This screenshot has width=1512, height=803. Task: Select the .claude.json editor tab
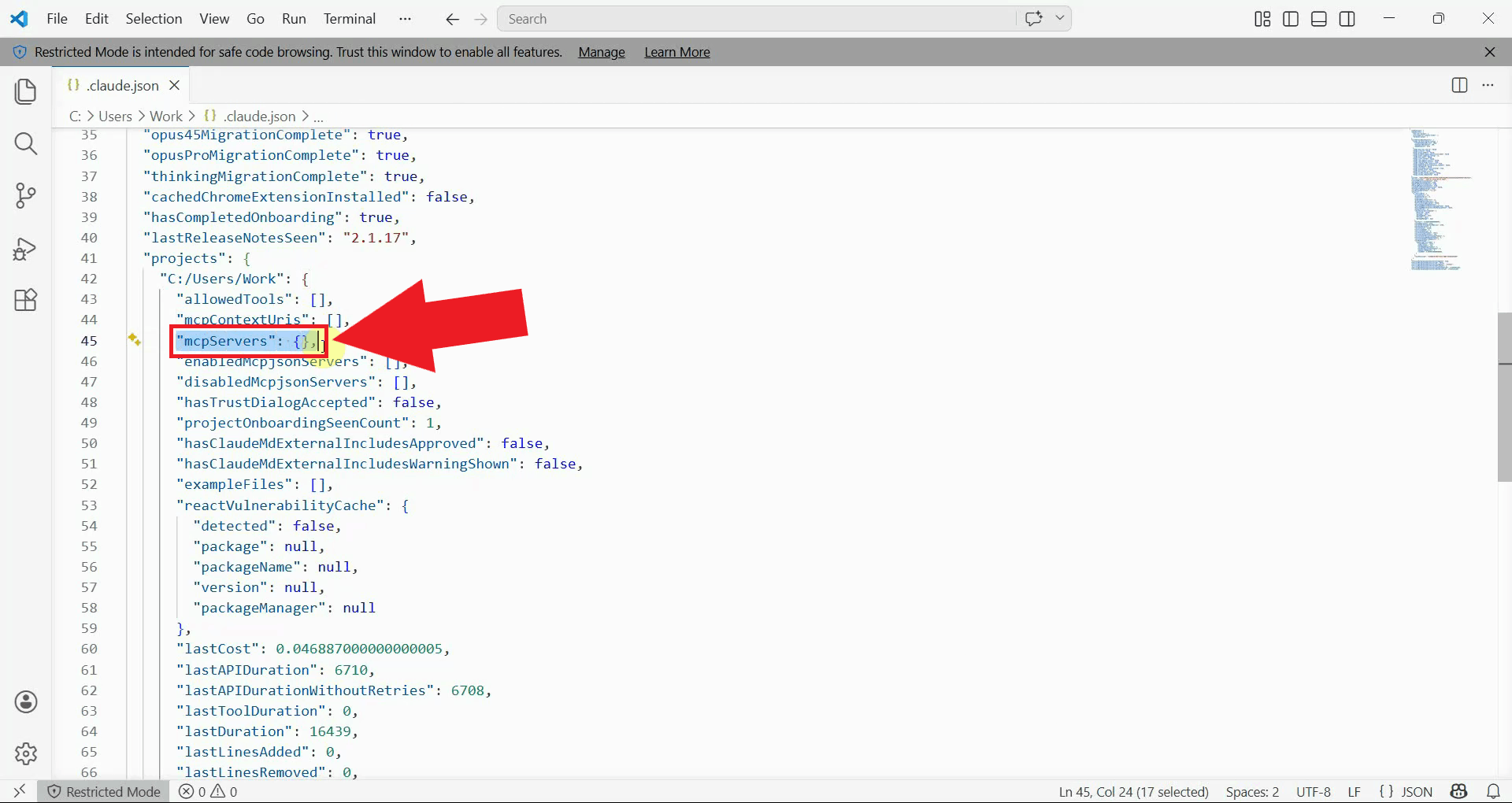click(122, 85)
